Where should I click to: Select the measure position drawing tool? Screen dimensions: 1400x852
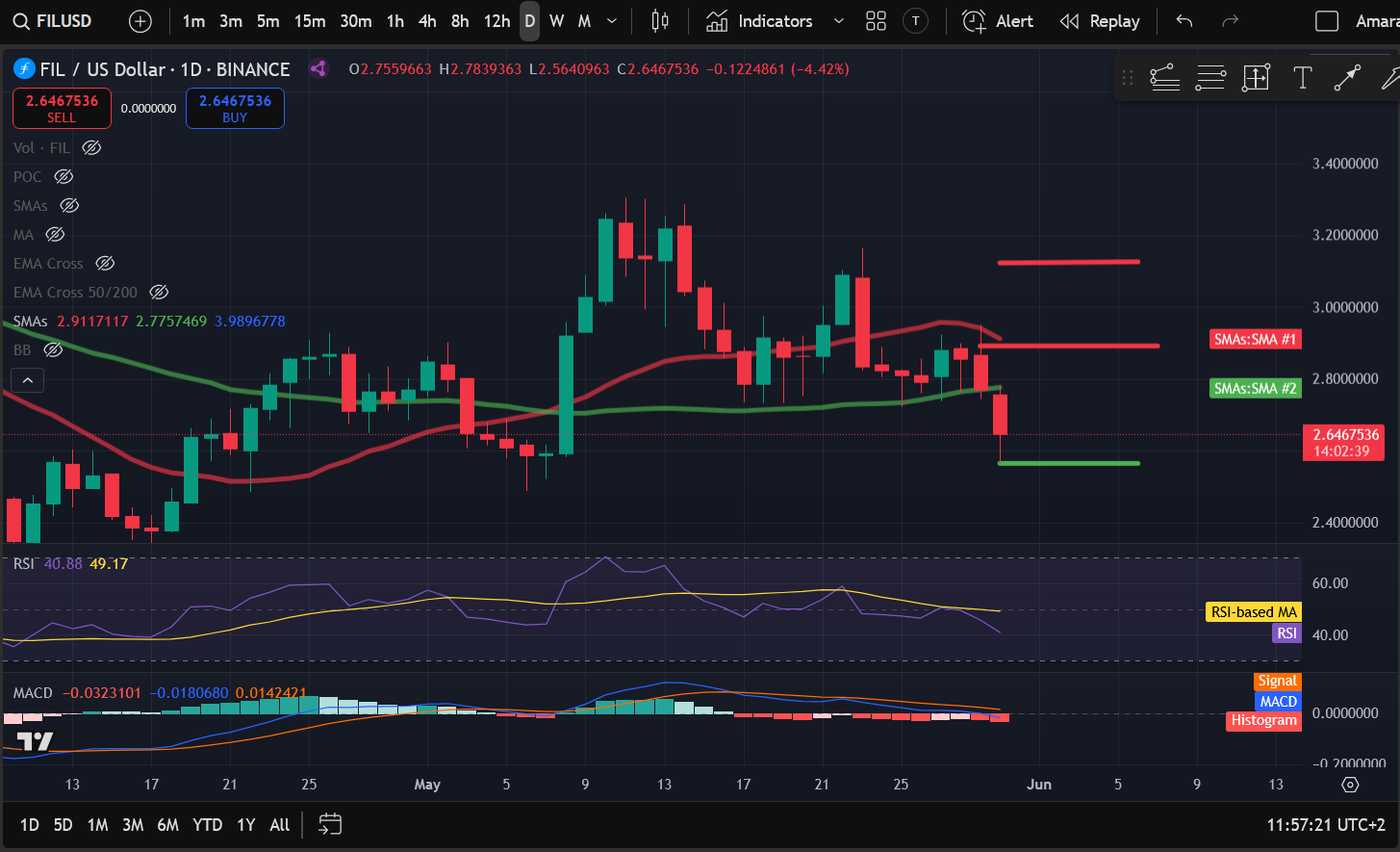pyautogui.click(x=1256, y=78)
